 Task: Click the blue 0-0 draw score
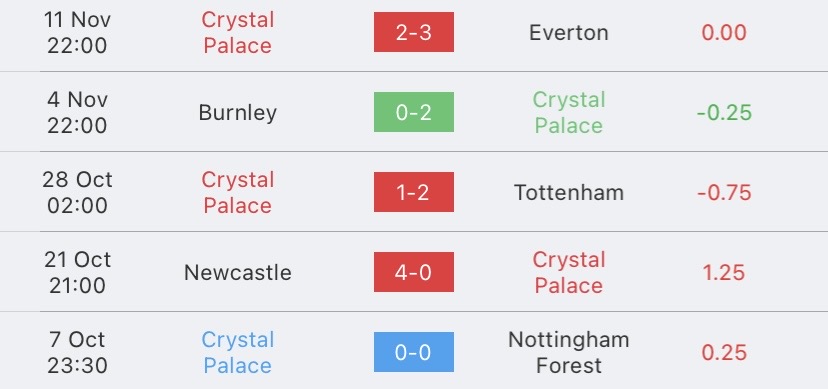tap(413, 352)
